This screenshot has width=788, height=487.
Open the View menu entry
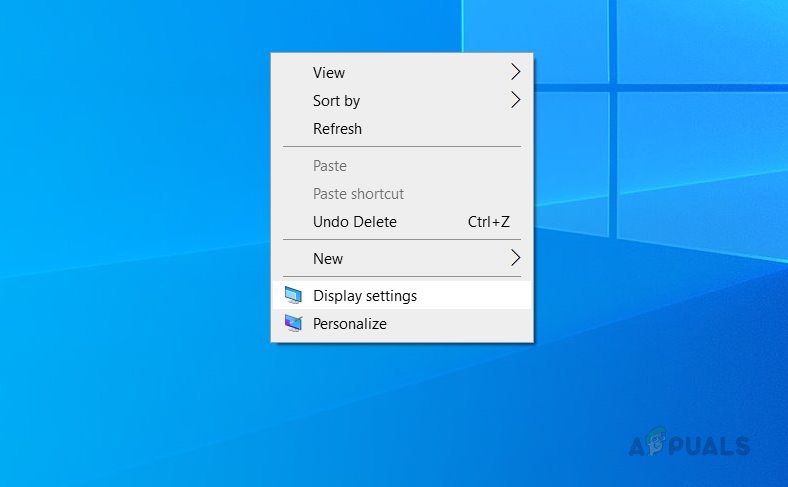tap(402, 72)
